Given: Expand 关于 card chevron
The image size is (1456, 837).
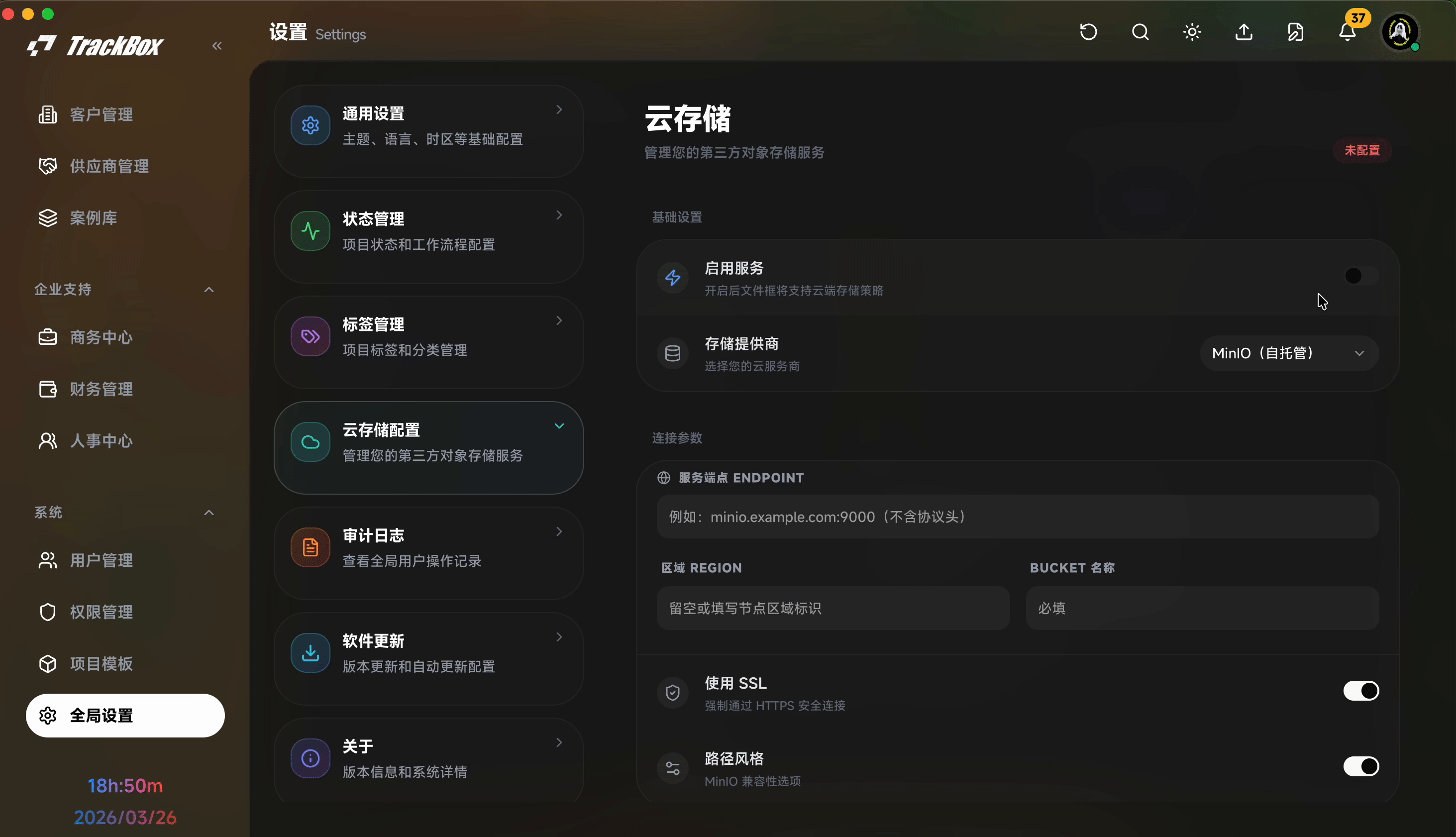Looking at the screenshot, I should 559,742.
